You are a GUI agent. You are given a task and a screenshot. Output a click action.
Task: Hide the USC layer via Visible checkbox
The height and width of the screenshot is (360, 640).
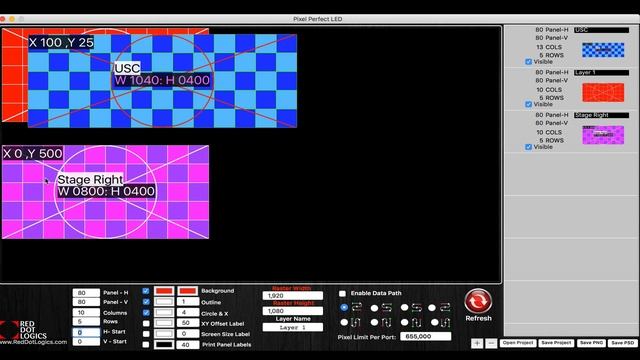coord(529,62)
